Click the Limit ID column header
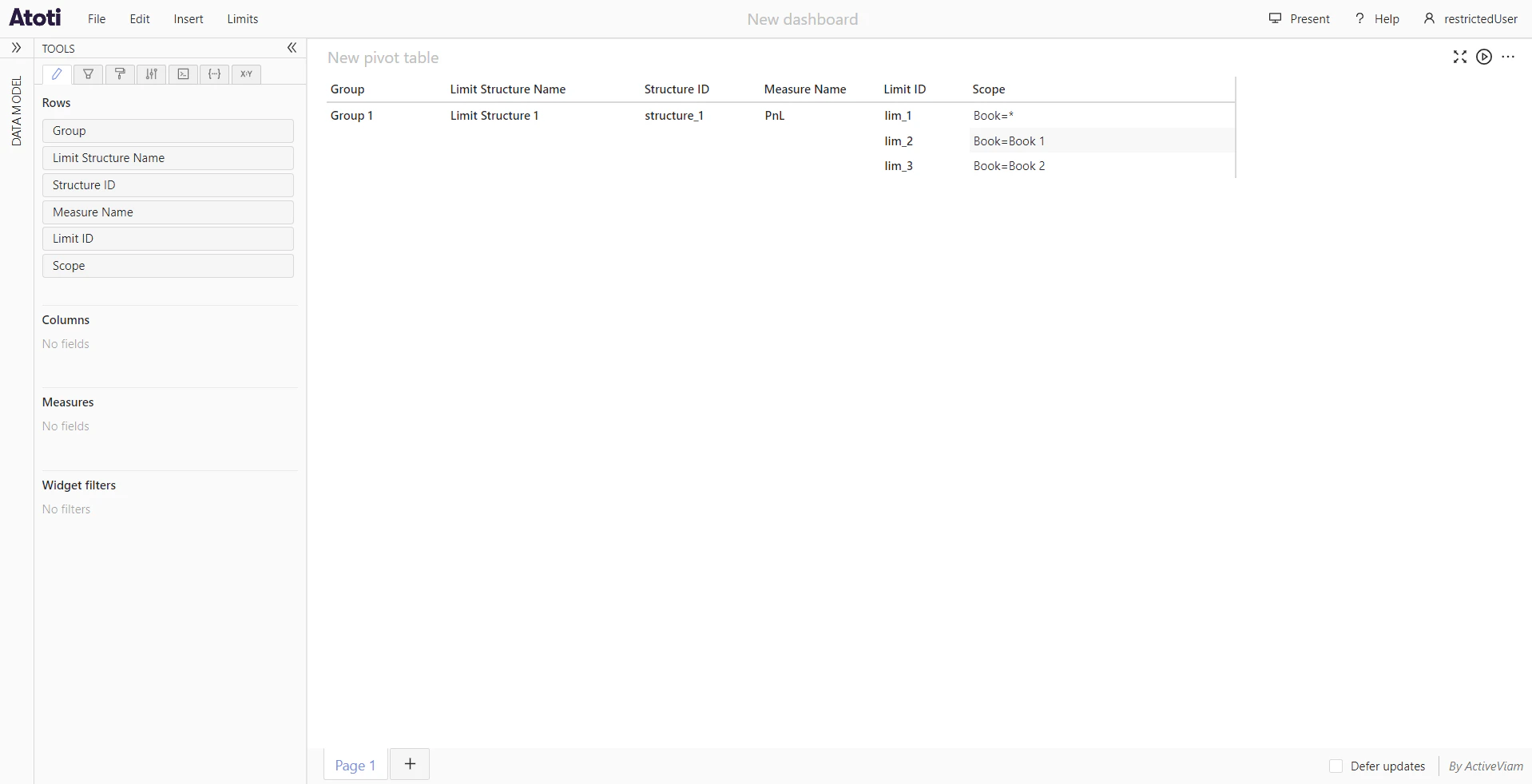 click(x=905, y=89)
